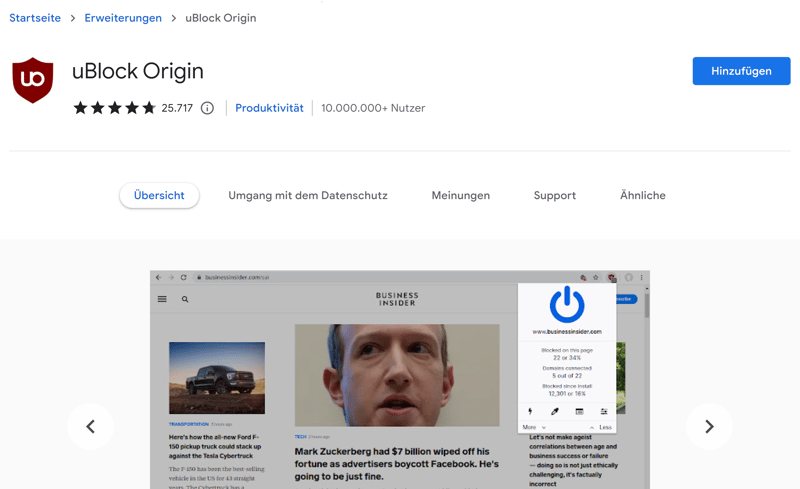Follow the Startseite breadcrumb link
800x489 pixels.
point(35,18)
